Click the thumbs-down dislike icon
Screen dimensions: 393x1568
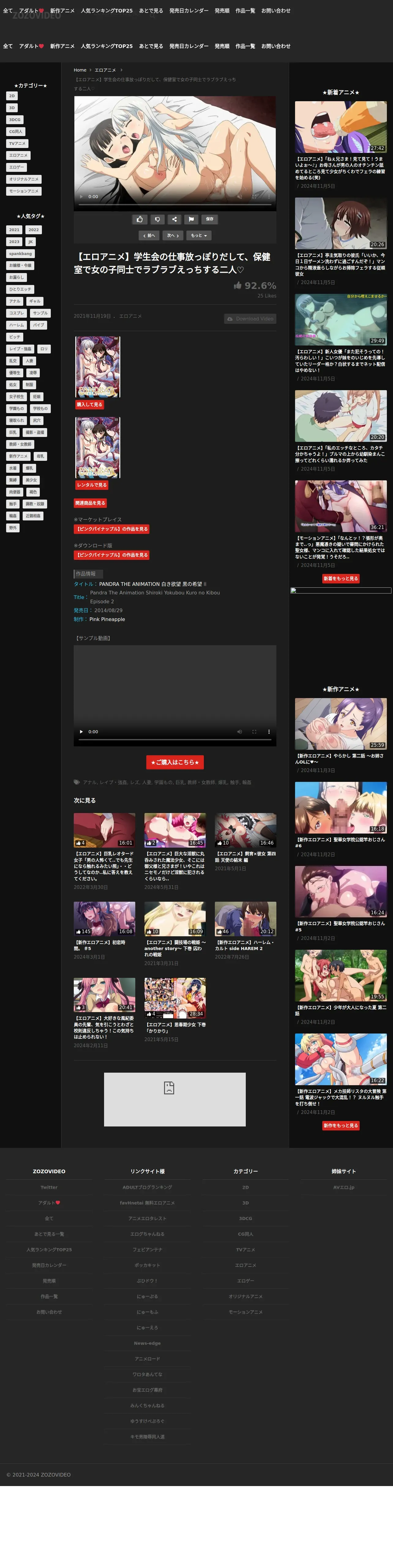click(x=157, y=219)
